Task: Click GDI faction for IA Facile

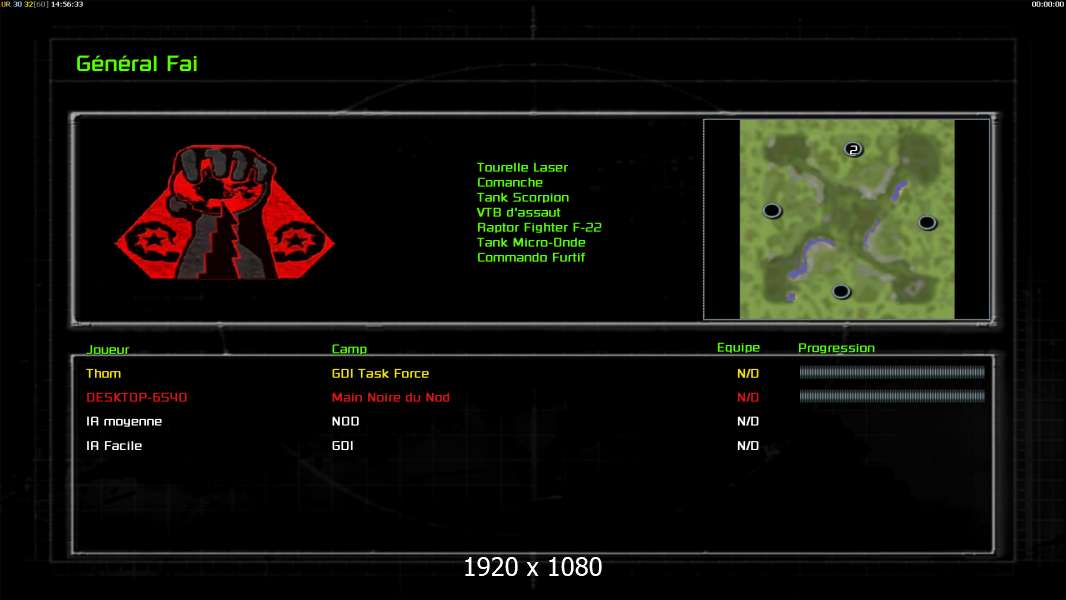Action: pos(342,446)
